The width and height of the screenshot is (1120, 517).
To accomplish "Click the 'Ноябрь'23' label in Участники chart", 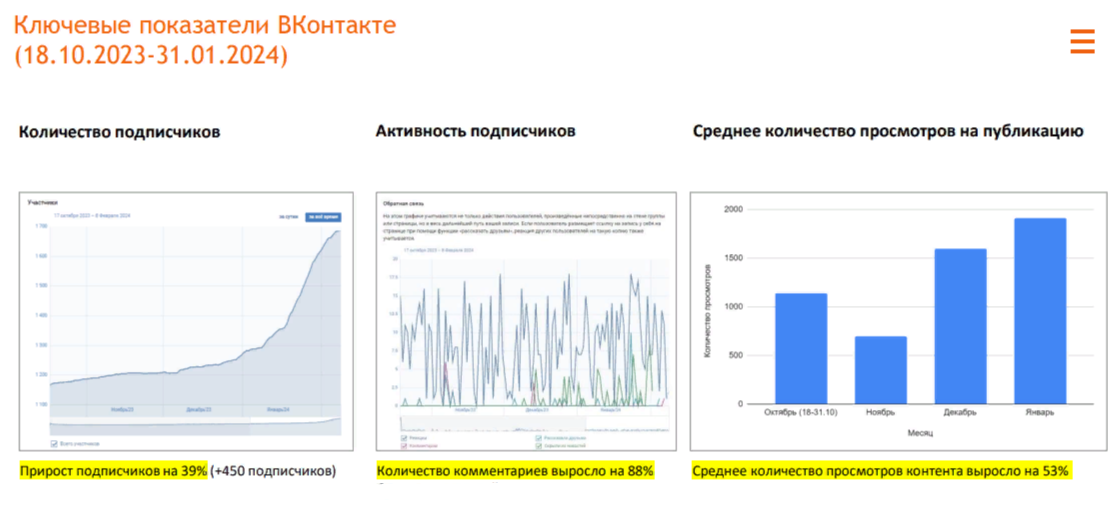I will point(124,410).
